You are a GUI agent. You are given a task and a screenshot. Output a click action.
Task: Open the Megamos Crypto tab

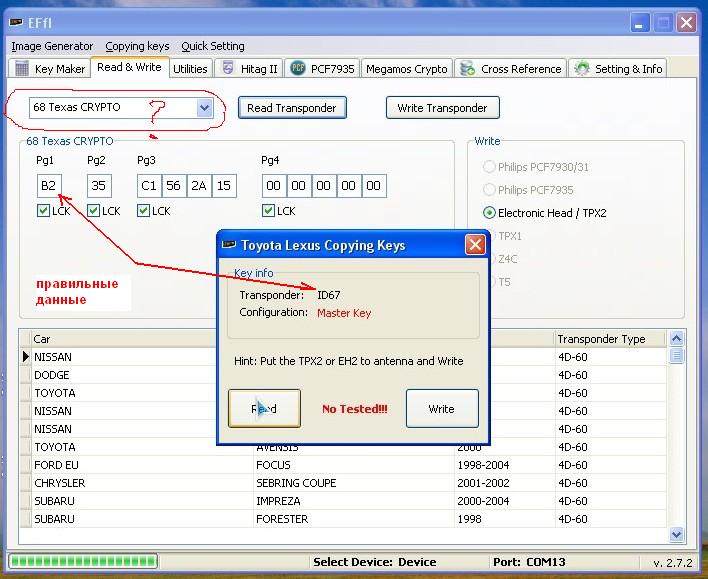click(x=406, y=69)
